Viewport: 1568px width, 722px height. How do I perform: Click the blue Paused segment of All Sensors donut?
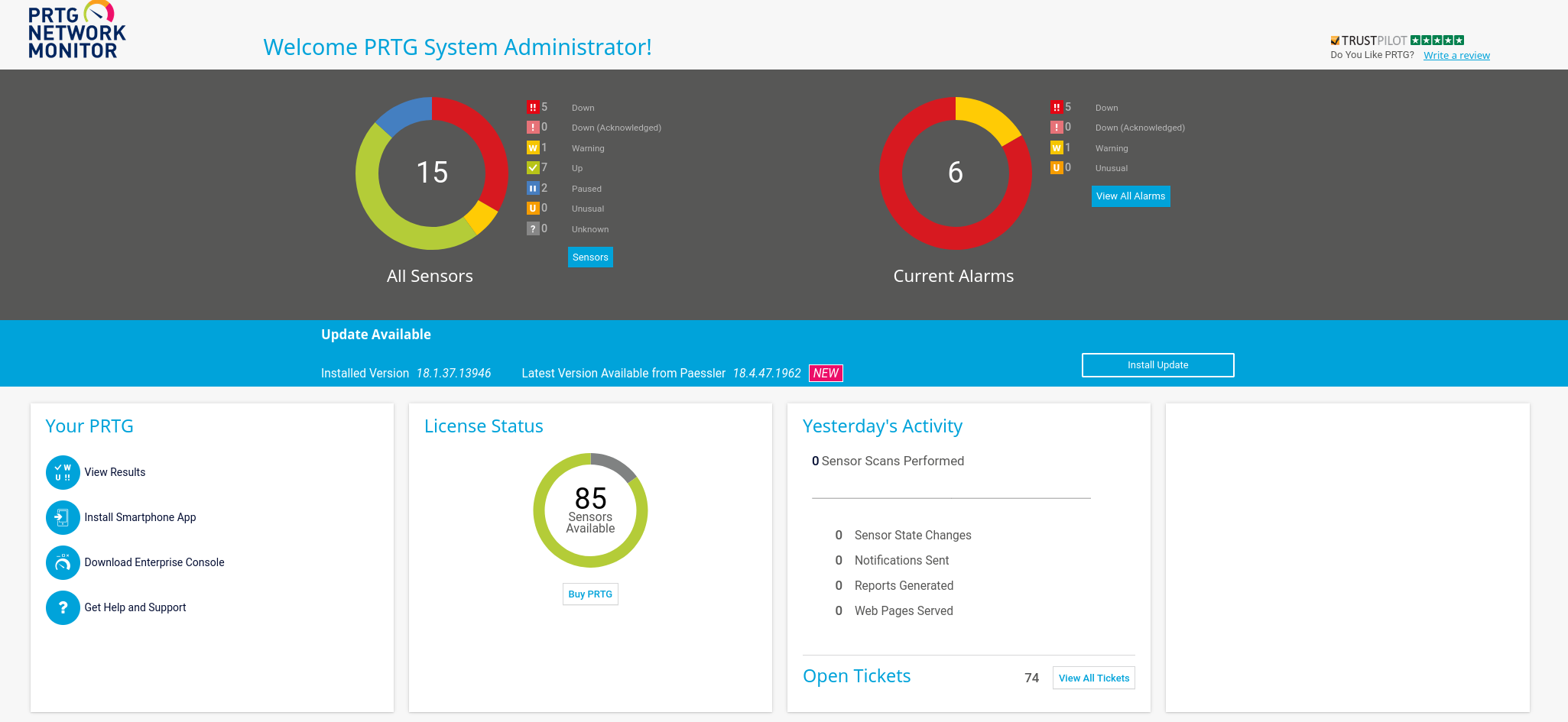pyautogui.click(x=405, y=115)
